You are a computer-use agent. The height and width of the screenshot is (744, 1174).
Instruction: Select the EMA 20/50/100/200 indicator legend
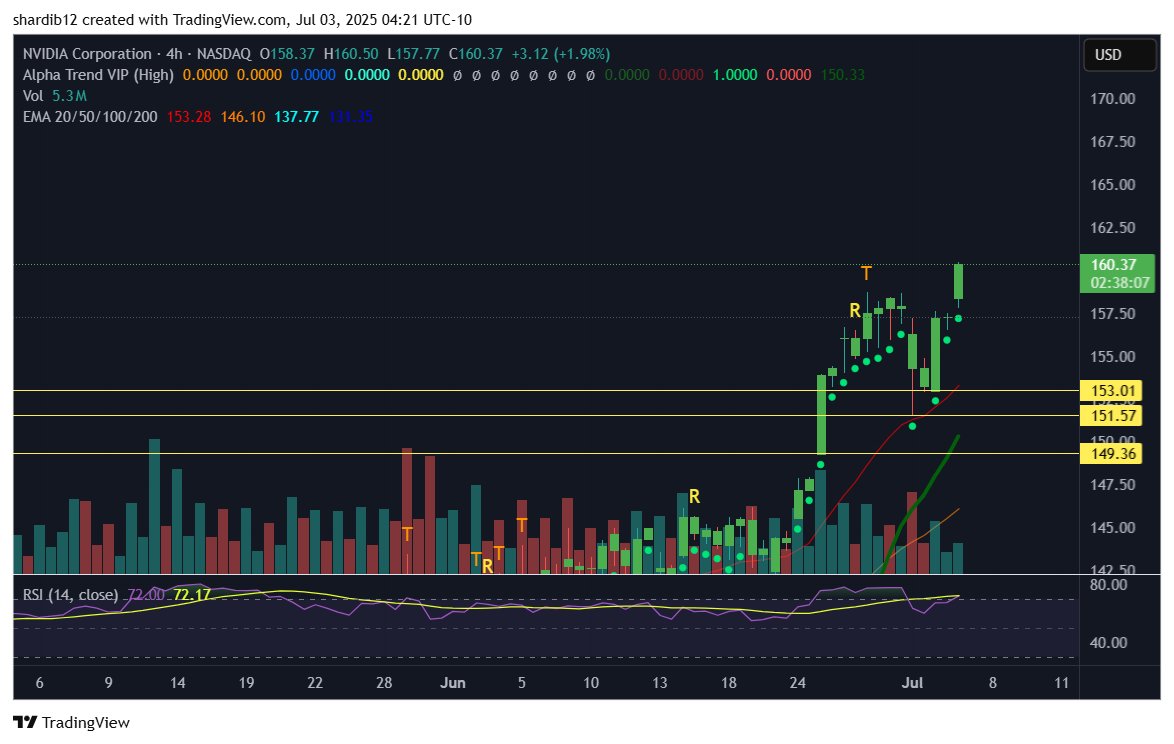tap(90, 117)
